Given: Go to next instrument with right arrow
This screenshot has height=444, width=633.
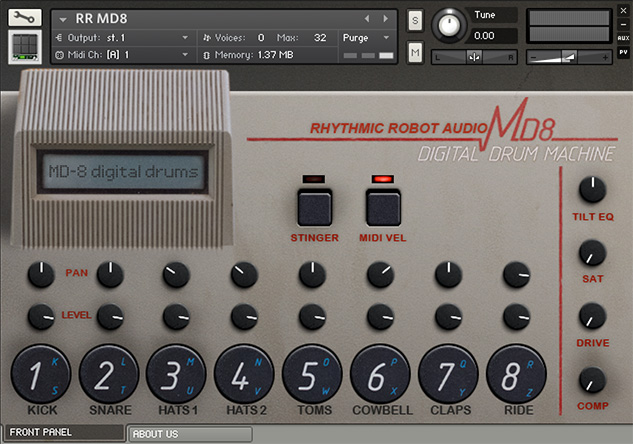Looking at the screenshot, I should [386, 19].
